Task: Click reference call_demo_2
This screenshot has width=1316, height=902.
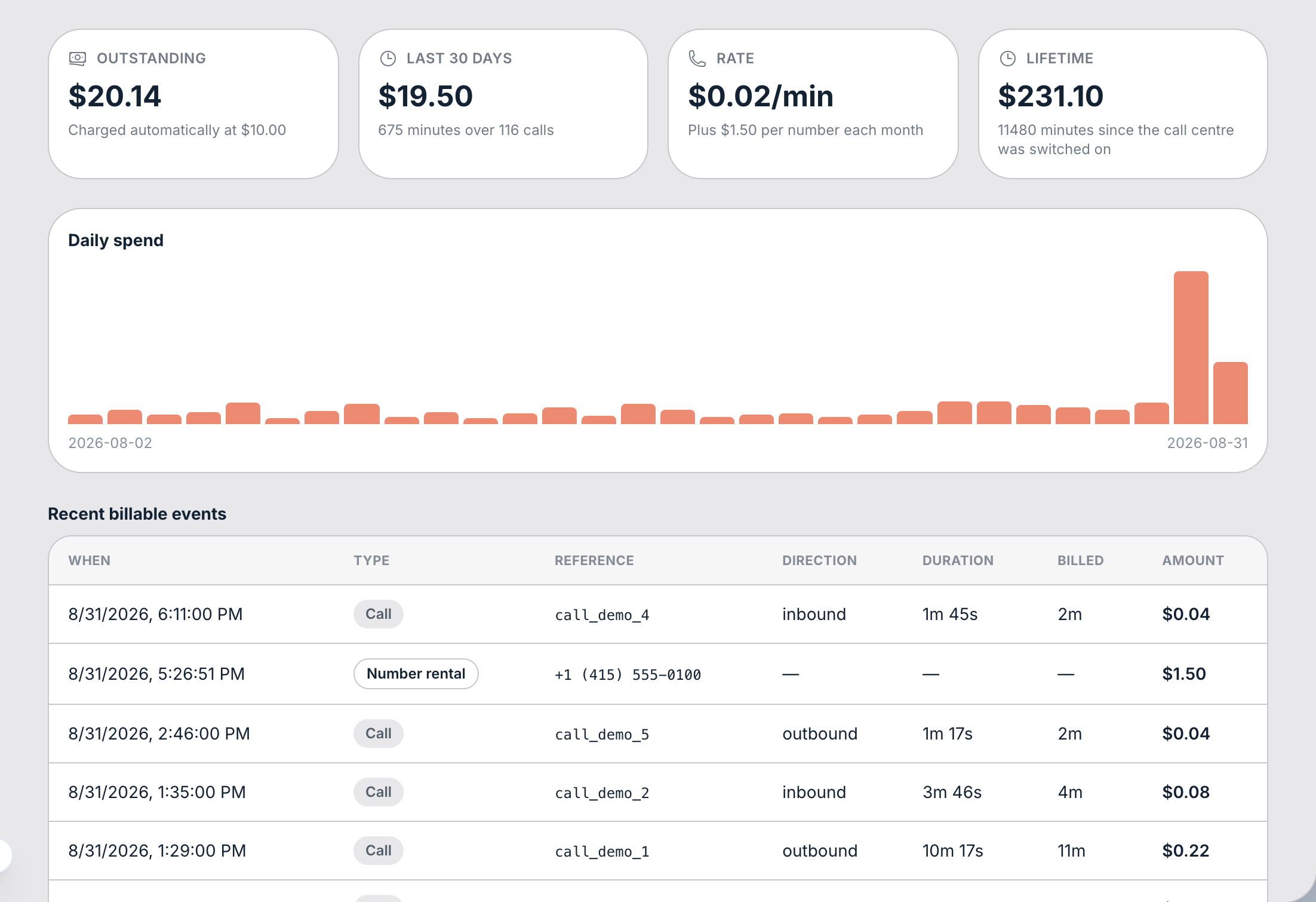Action: click(x=602, y=793)
